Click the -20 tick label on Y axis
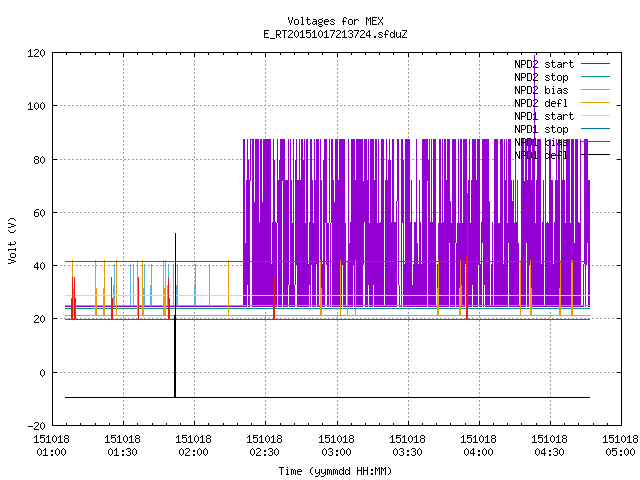Screen dimensions: 640x480 pos(36,426)
